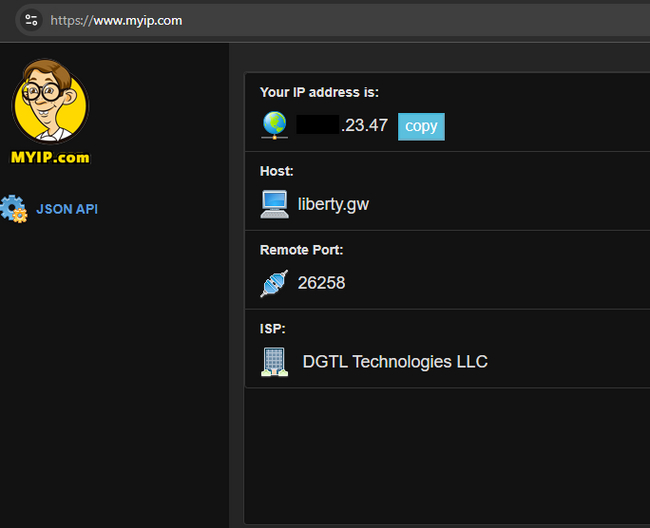
Task: Click the site information icon in address bar
Action: pos(31,20)
